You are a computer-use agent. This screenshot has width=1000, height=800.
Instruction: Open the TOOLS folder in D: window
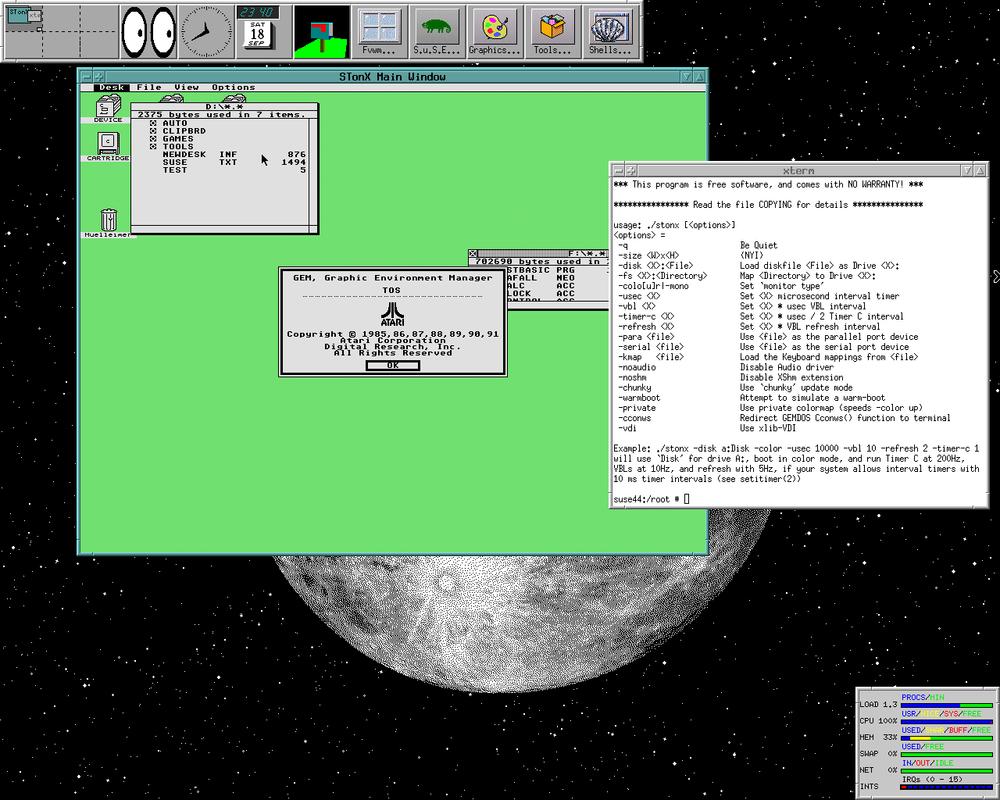[171, 146]
